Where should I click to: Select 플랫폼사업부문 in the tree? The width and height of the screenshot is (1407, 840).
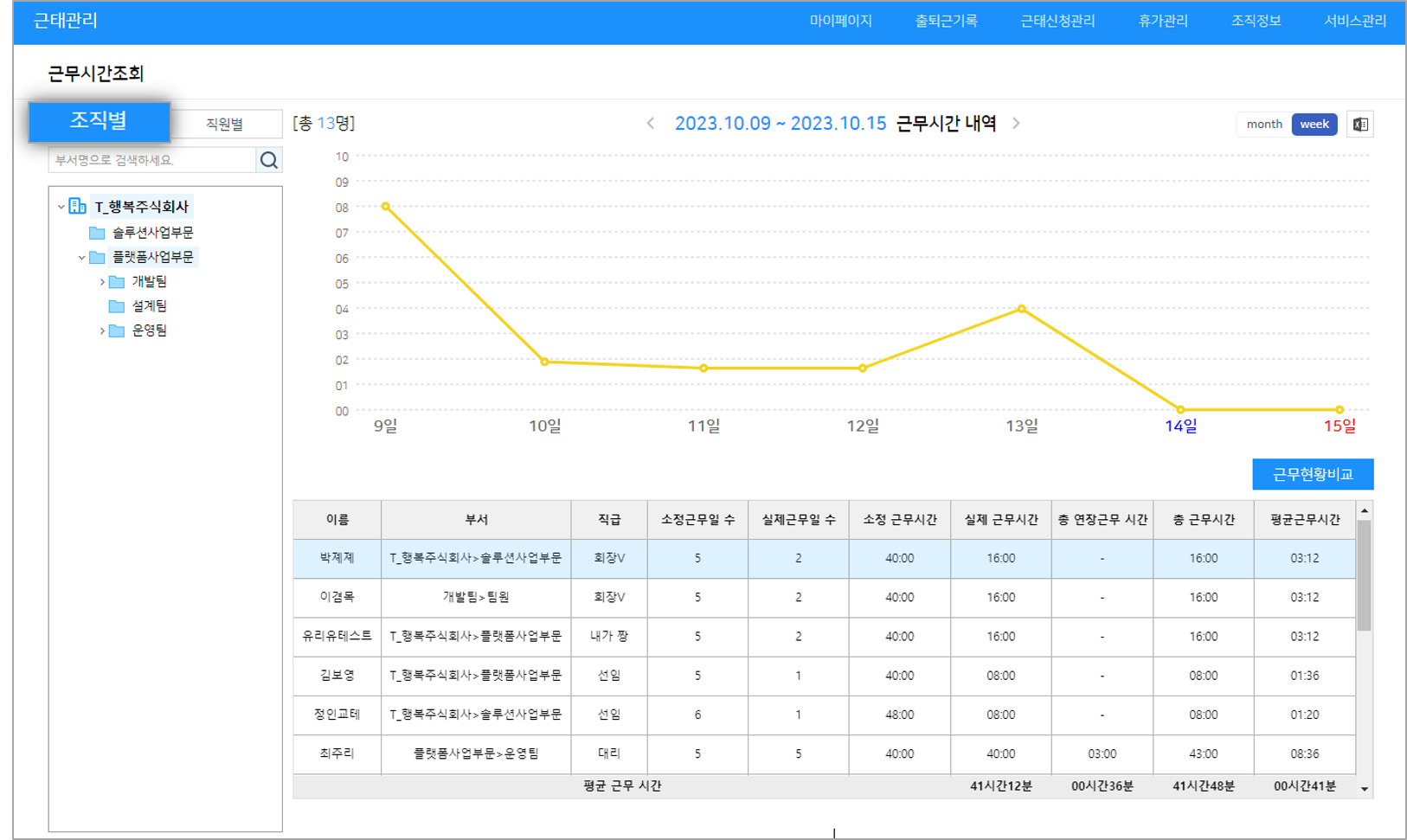(152, 257)
